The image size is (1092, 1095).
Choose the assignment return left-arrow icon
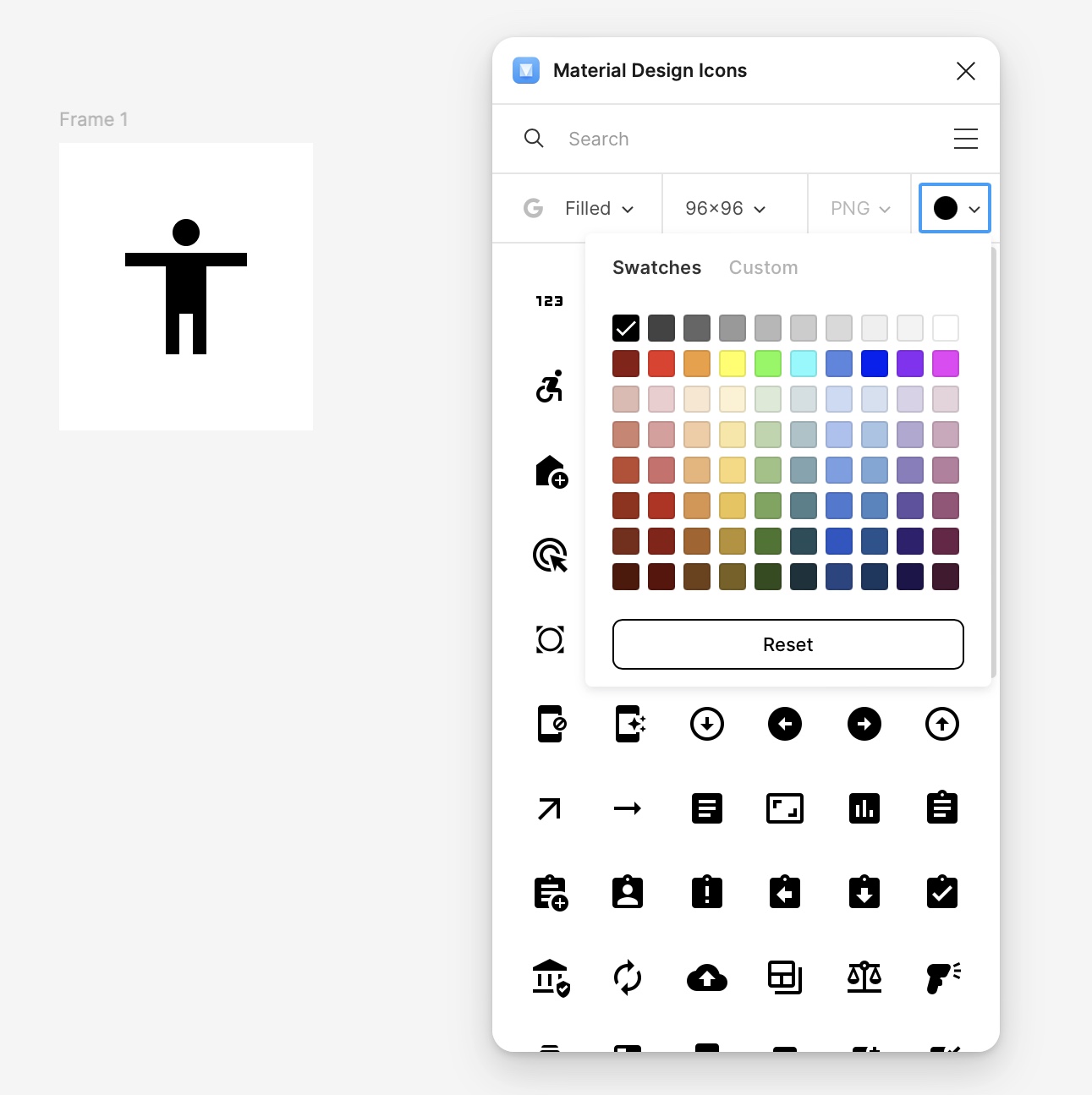(x=785, y=892)
